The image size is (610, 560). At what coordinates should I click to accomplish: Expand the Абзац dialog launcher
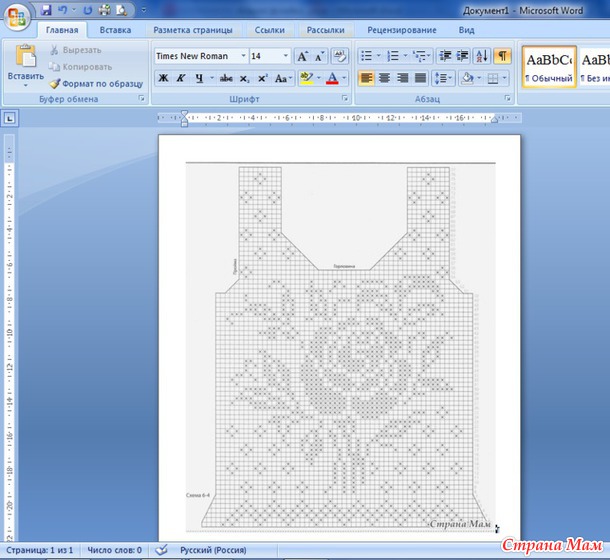[x=507, y=98]
